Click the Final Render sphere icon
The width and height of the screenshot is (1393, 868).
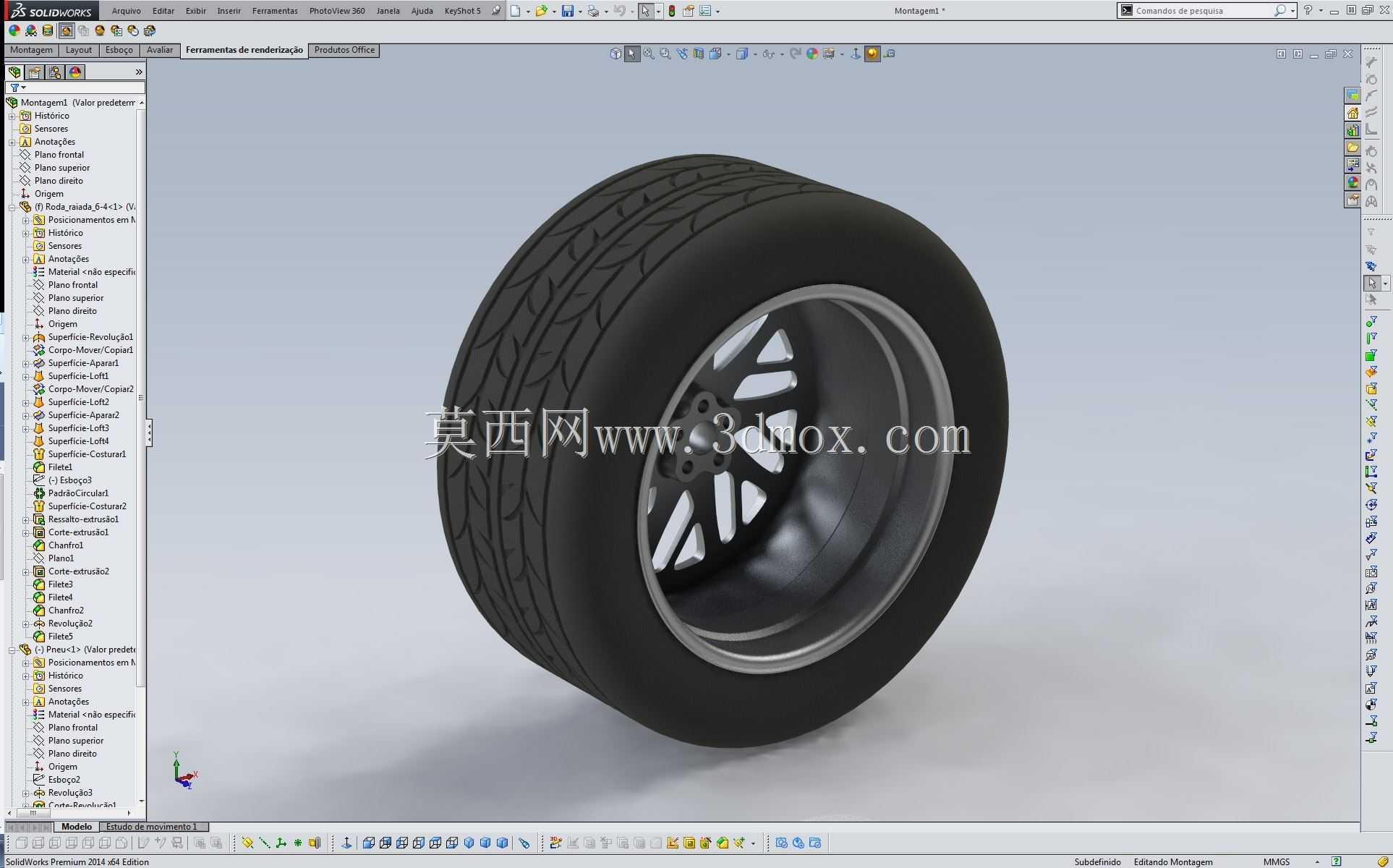point(100,30)
